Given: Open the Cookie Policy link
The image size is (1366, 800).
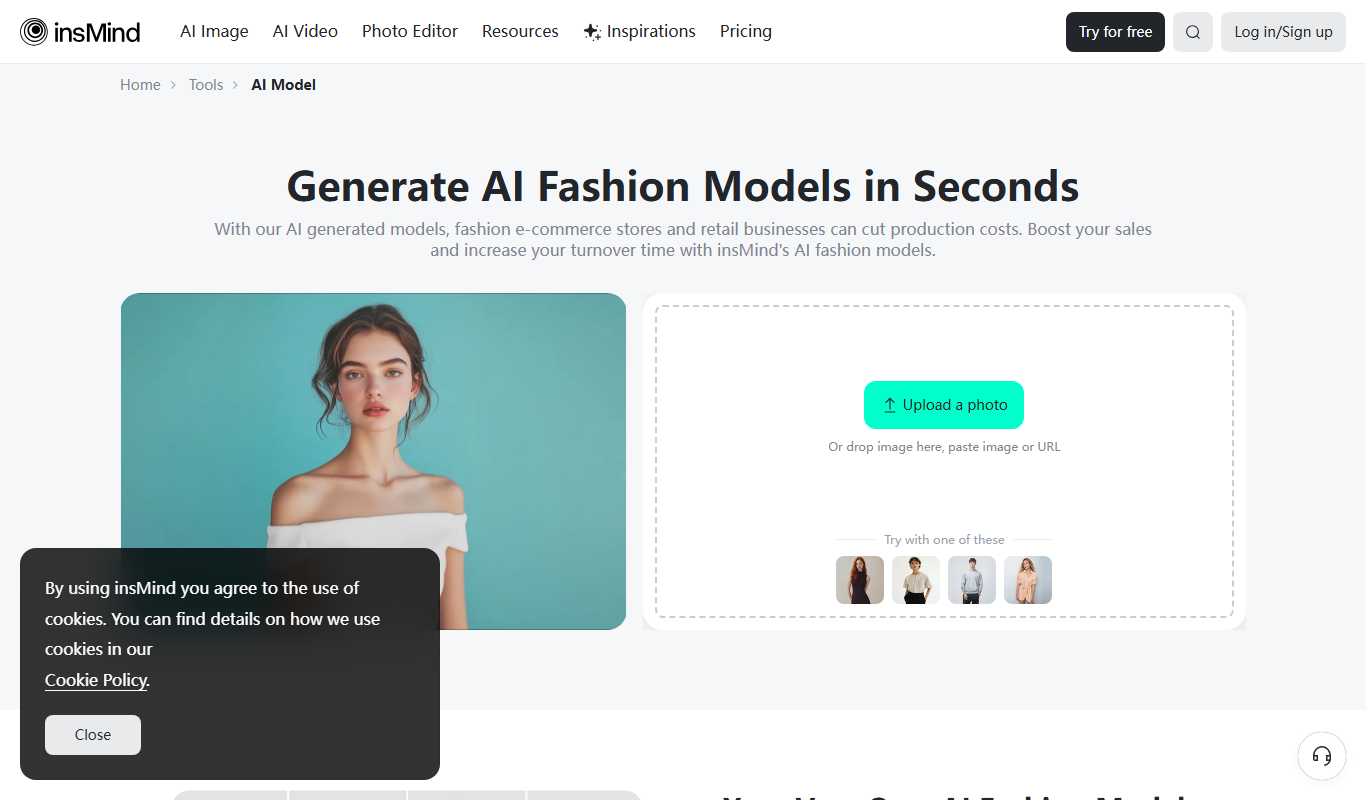Looking at the screenshot, I should click(96, 680).
